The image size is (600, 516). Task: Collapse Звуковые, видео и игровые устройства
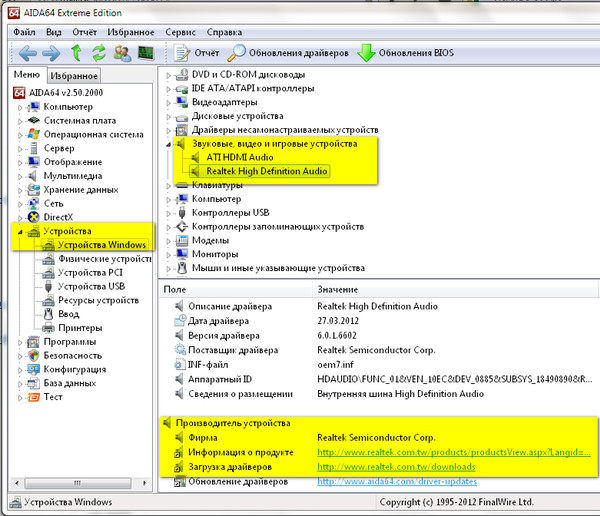click(x=168, y=144)
